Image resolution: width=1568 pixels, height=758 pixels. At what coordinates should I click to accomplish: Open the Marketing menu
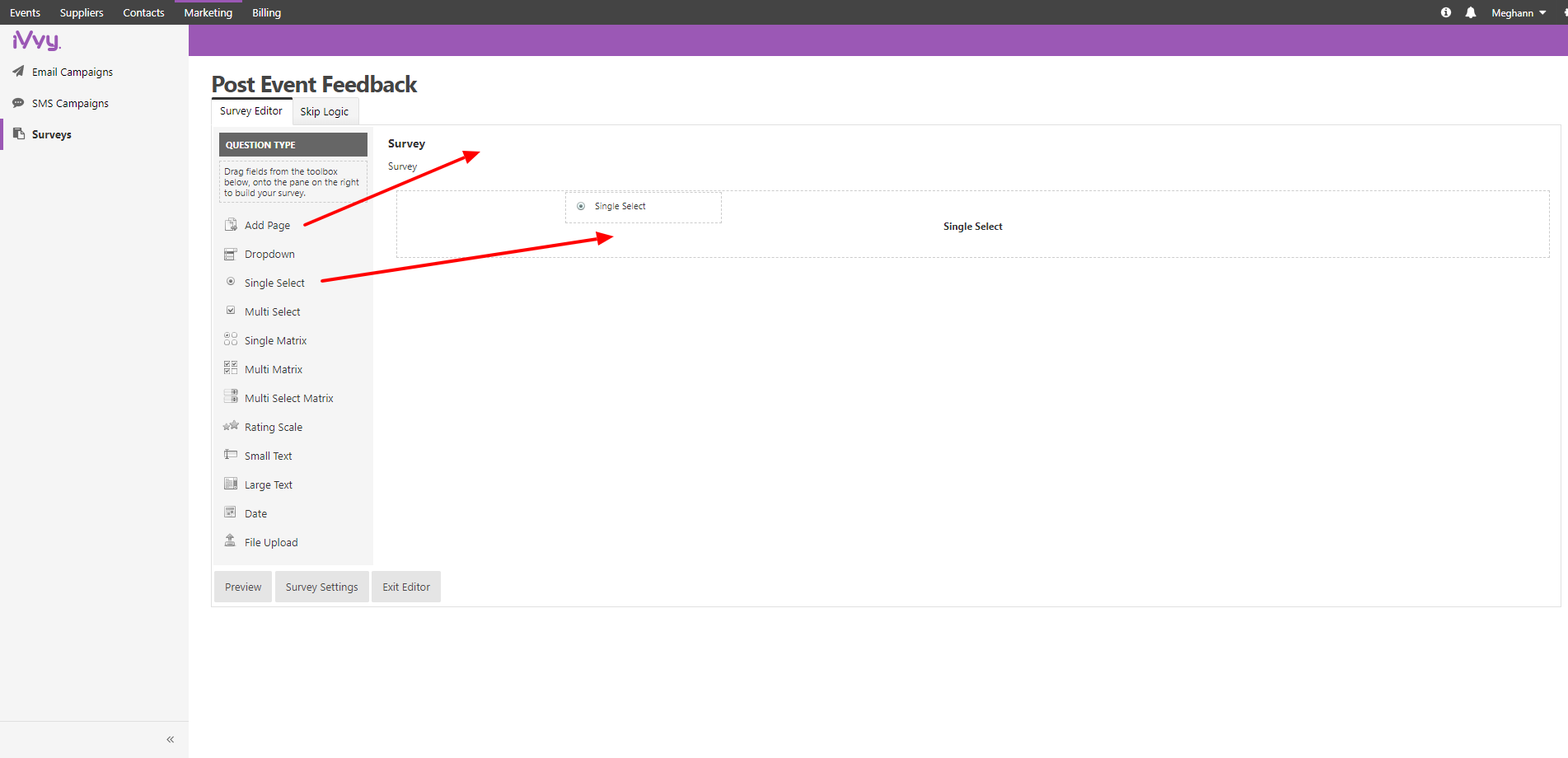click(x=208, y=12)
